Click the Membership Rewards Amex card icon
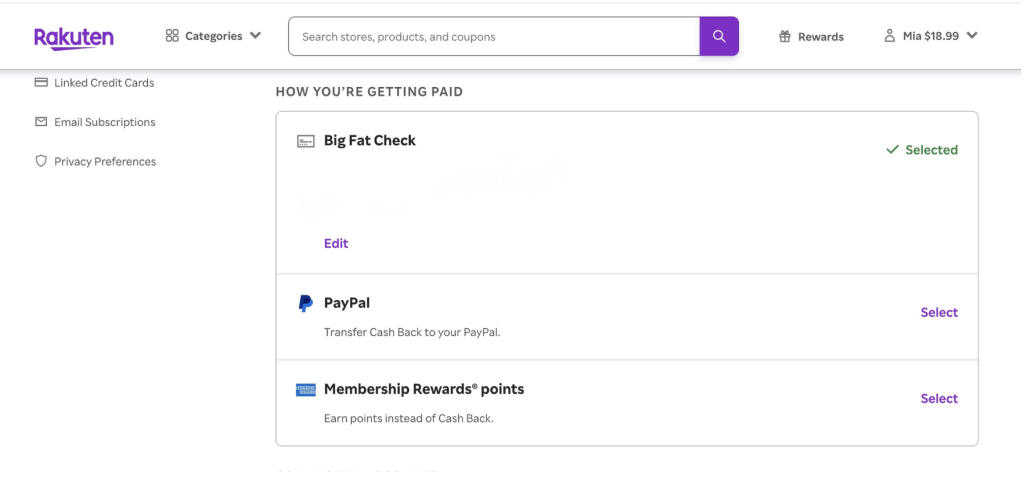The image size is (1024, 477). click(x=305, y=390)
